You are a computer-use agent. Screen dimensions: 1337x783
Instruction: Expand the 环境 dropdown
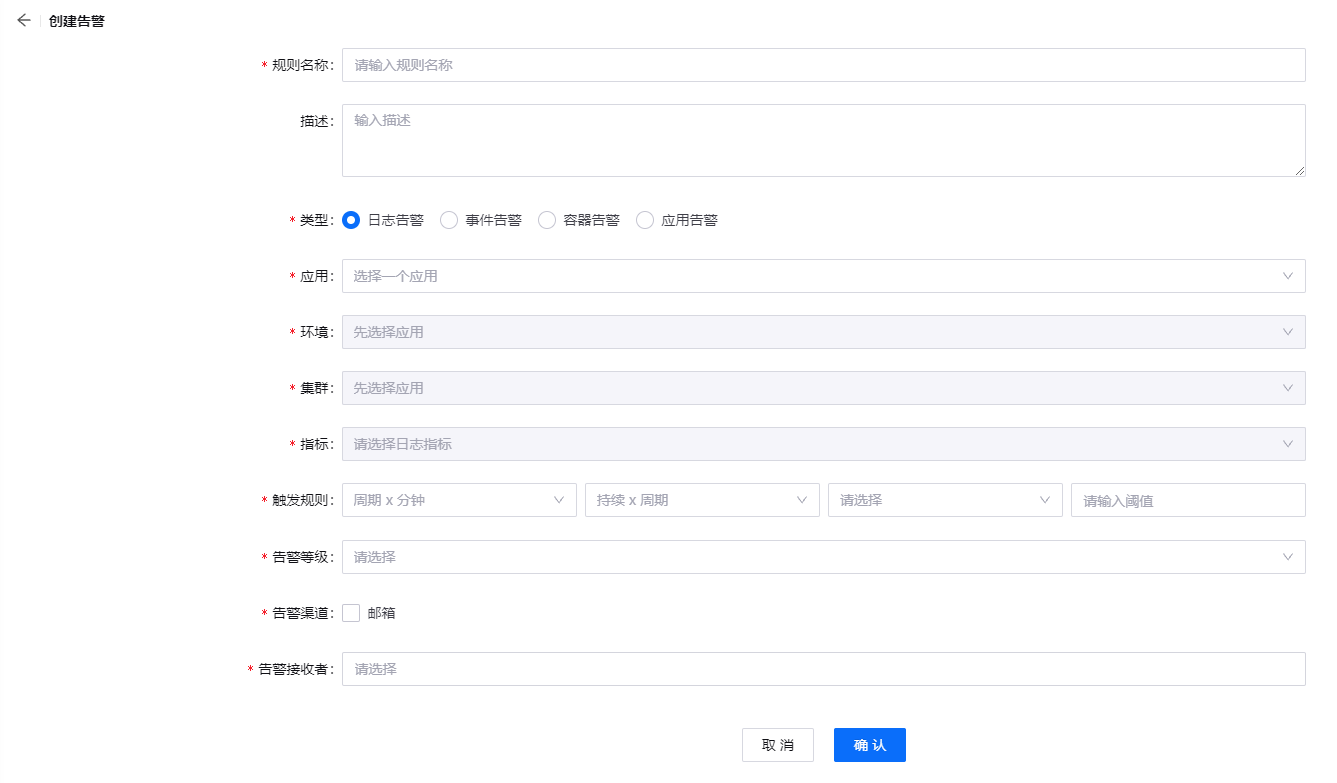[823, 332]
